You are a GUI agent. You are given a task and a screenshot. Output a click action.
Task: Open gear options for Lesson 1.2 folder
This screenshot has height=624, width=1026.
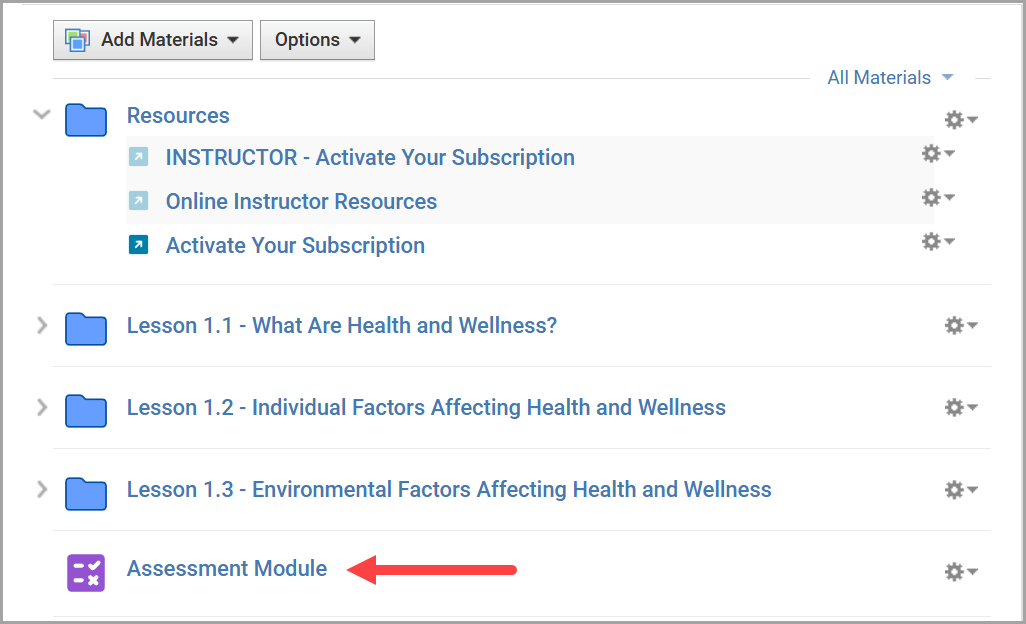961,408
